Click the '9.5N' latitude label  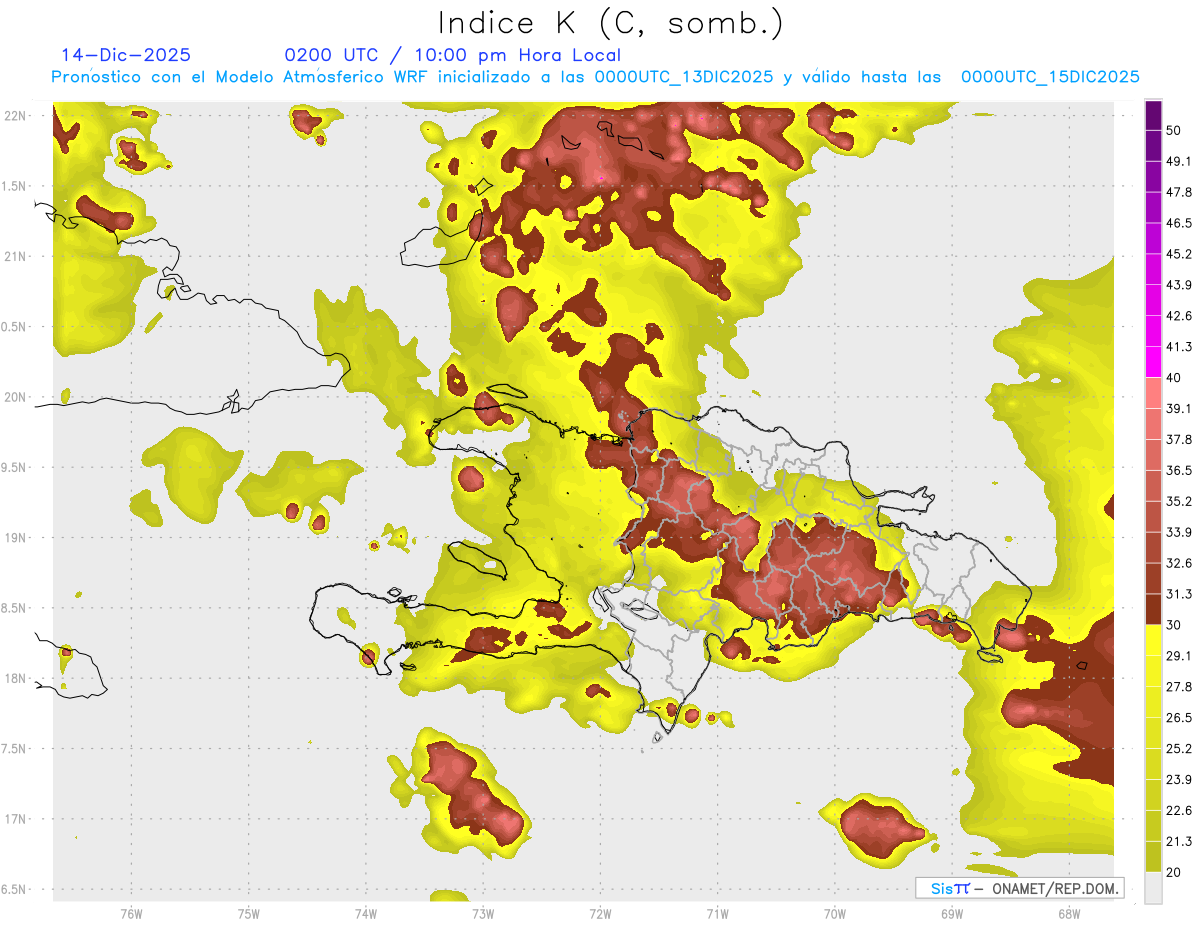click(15, 467)
